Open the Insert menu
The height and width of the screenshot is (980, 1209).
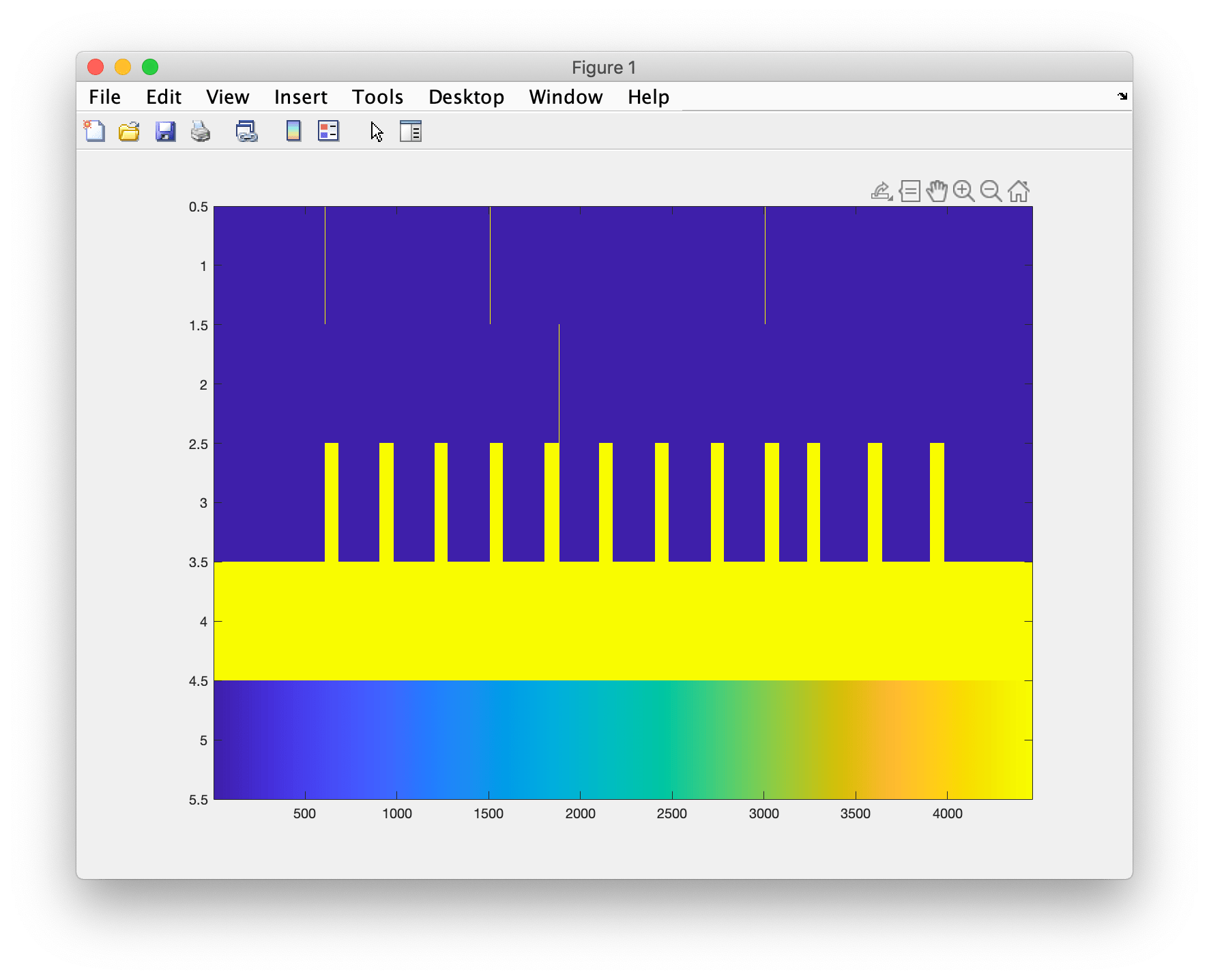(300, 97)
